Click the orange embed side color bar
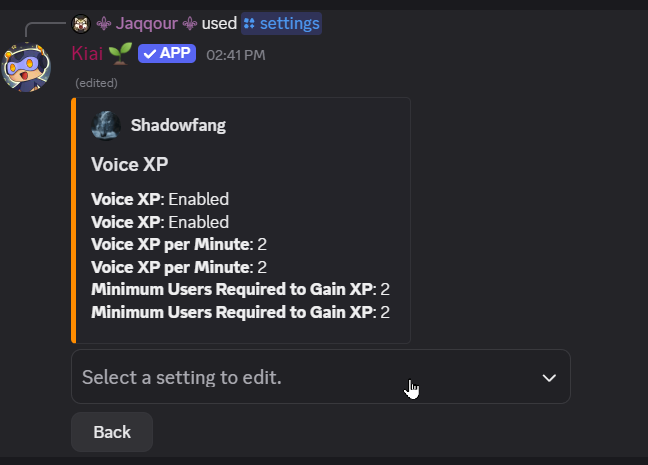The height and width of the screenshot is (465, 648). (74, 220)
